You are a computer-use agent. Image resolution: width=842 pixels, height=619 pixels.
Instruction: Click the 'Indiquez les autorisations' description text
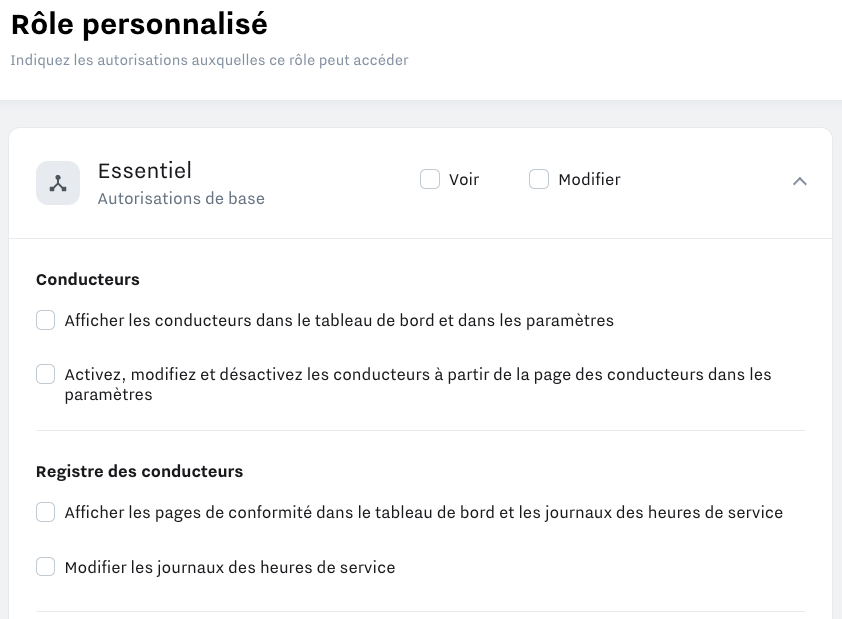coord(209,60)
